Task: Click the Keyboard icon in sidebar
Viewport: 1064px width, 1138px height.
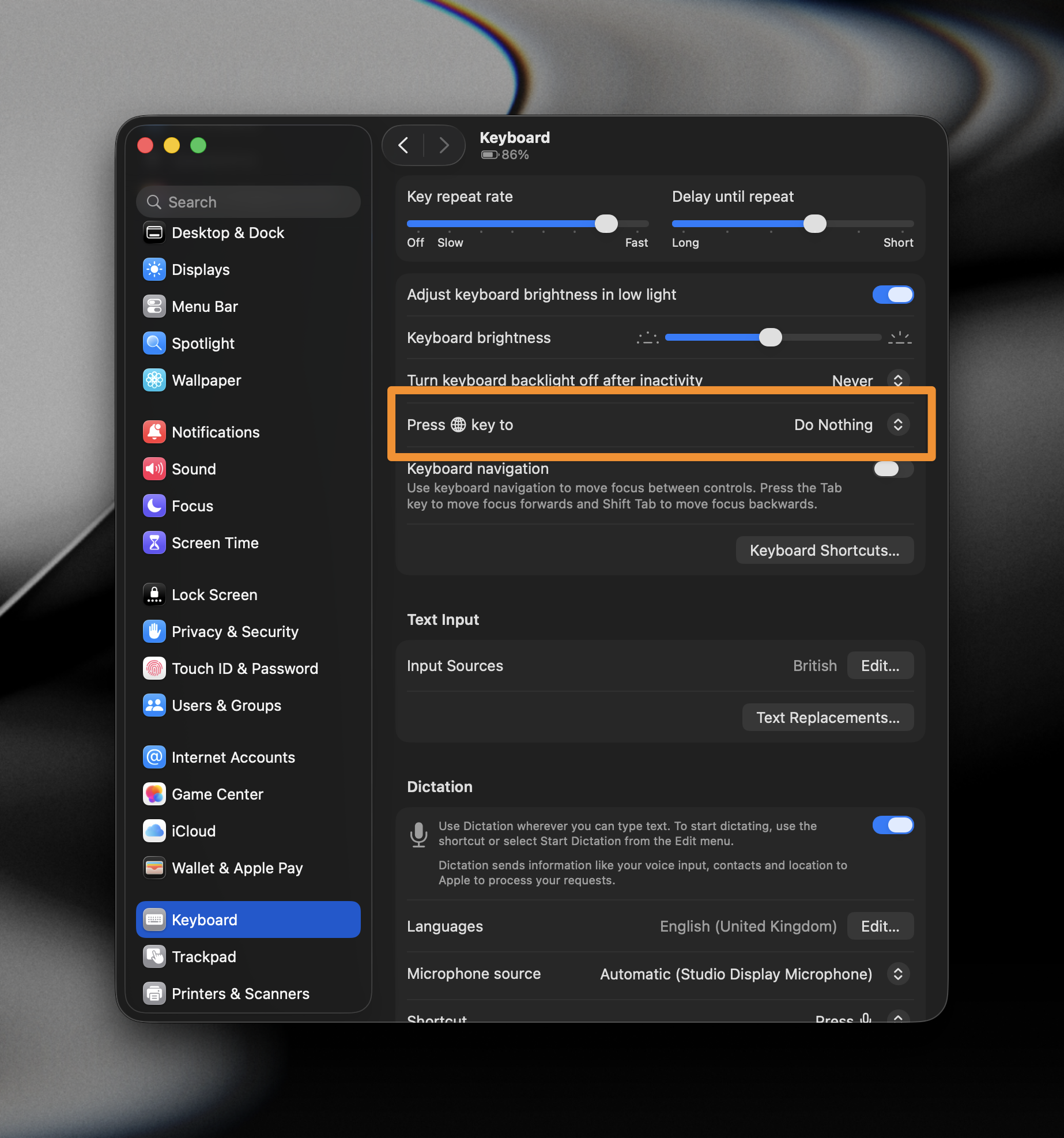Action: coord(154,920)
